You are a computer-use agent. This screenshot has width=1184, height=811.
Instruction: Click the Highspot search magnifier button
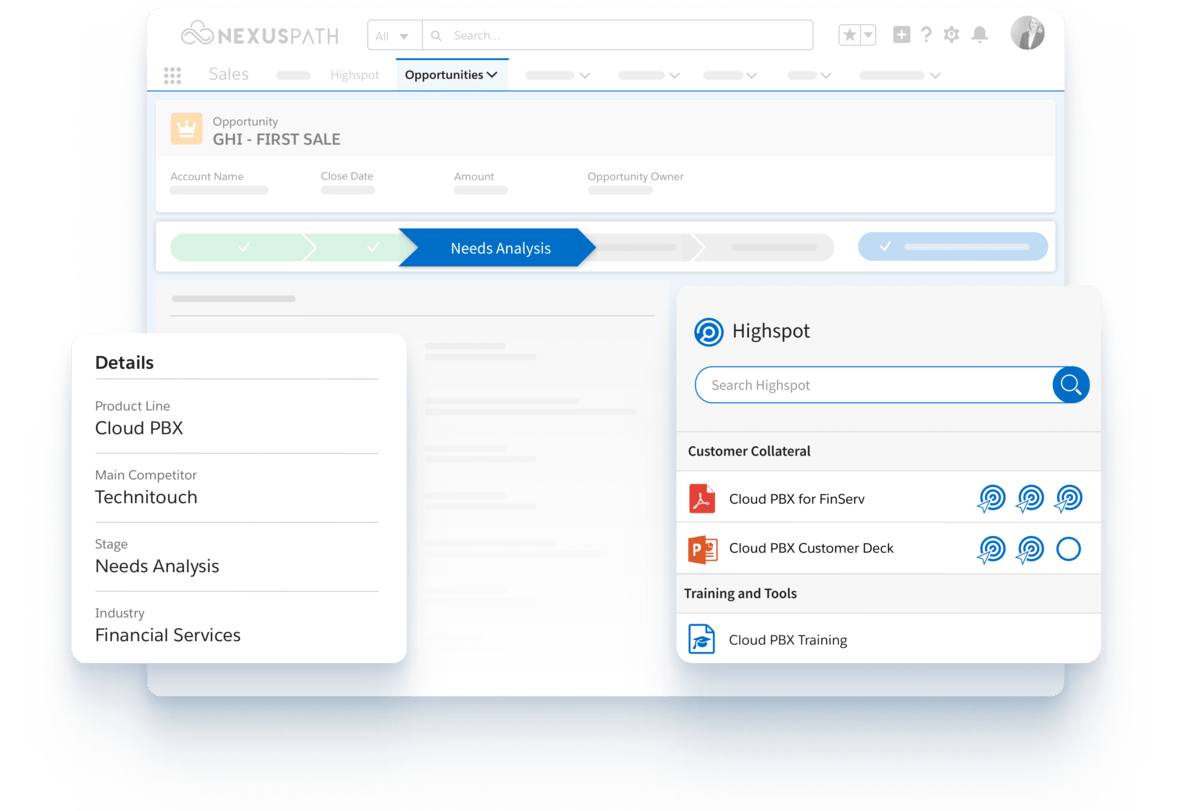tap(1071, 385)
